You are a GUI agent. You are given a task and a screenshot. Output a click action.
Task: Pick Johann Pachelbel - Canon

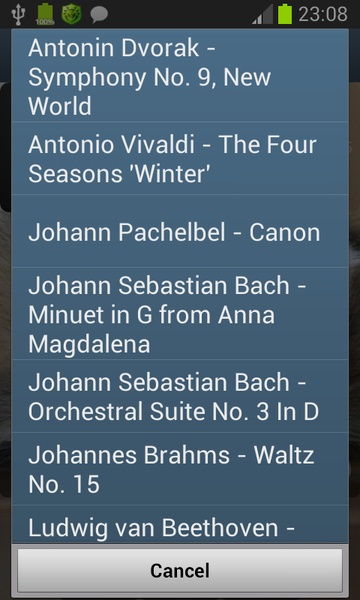tap(180, 231)
